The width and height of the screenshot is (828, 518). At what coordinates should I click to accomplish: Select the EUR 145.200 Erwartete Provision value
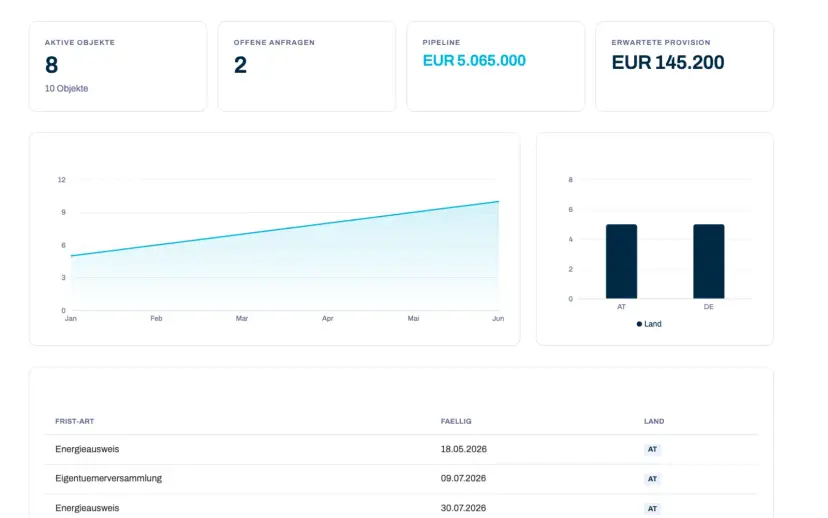pos(668,63)
